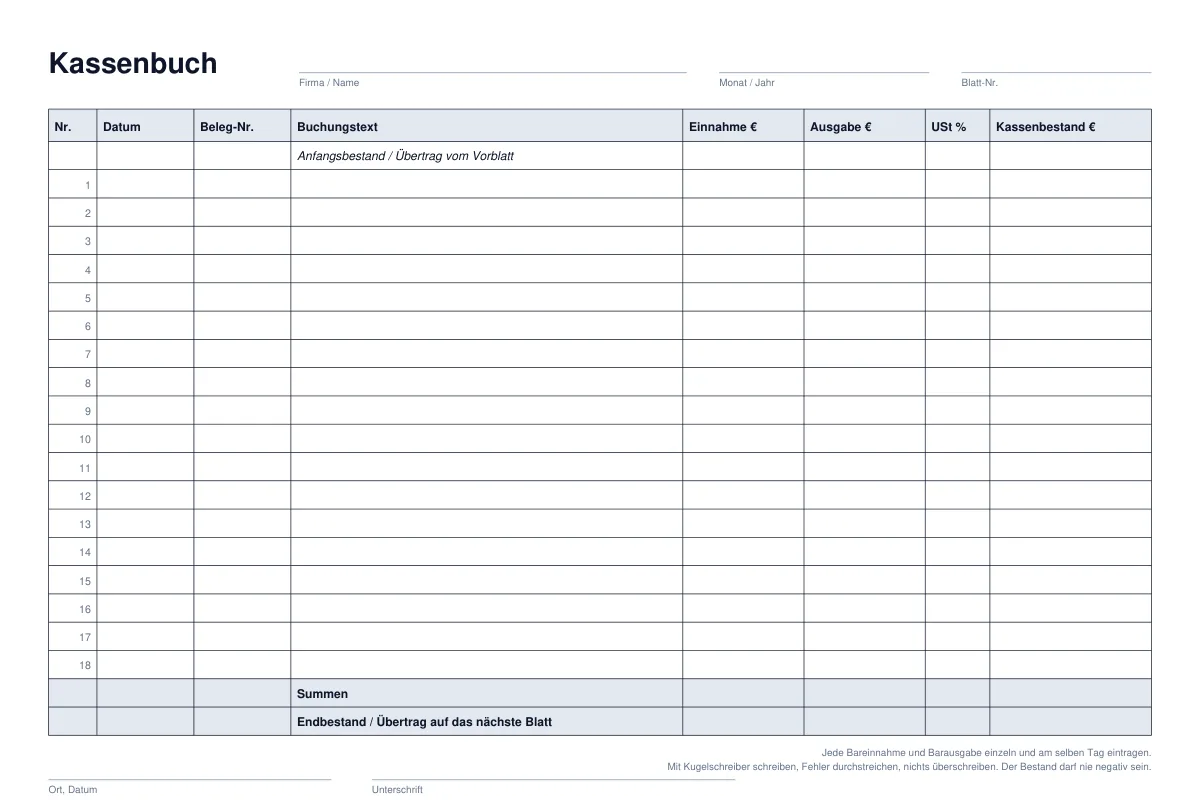1200x800 pixels.
Task: Click the "Ort, Datum" label
Action: [73, 790]
